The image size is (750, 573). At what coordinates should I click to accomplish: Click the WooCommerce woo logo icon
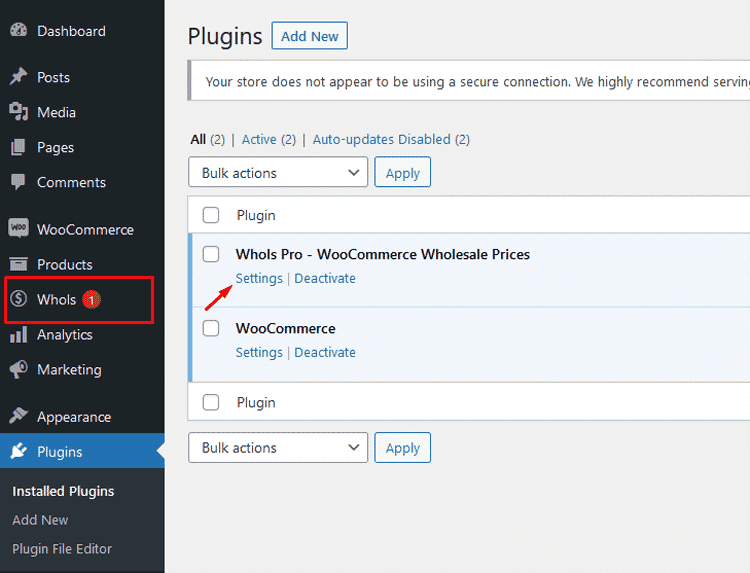[x=19, y=228]
